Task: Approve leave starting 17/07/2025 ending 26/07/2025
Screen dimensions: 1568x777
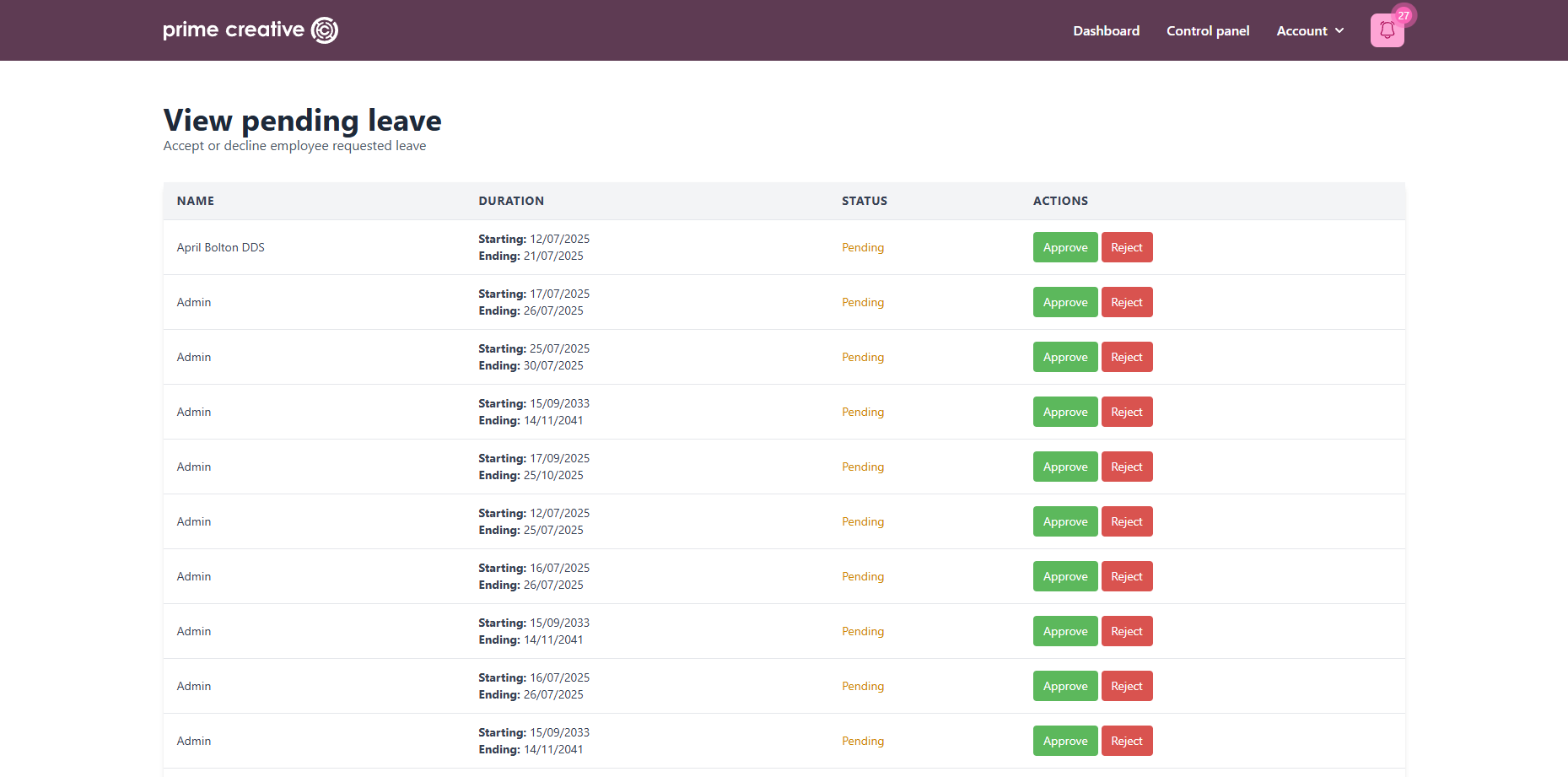Action: [1064, 302]
